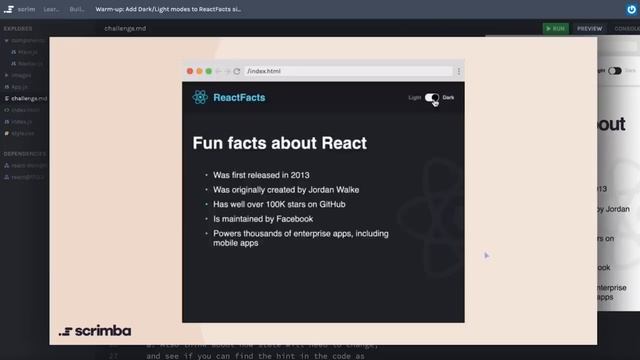Screen dimensions: 640x360
Task: Click the first package under DEPENDENCIES
Action: (x=29, y=165)
